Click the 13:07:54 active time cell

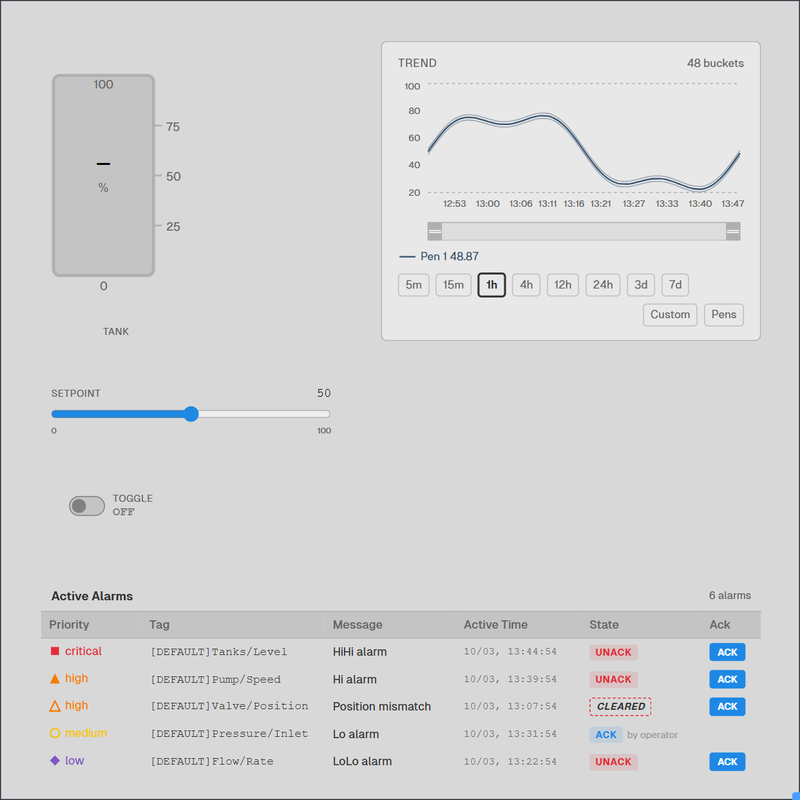point(510,706)
